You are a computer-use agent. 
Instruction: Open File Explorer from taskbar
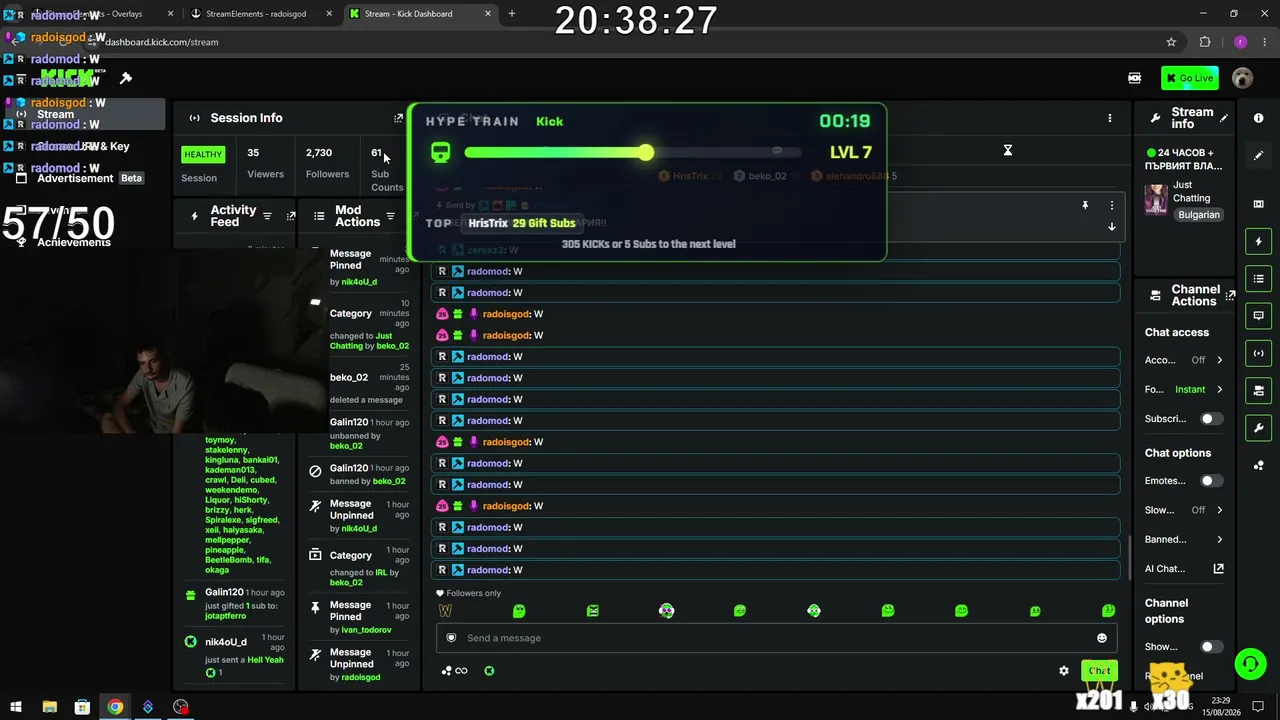coord(49,707)
